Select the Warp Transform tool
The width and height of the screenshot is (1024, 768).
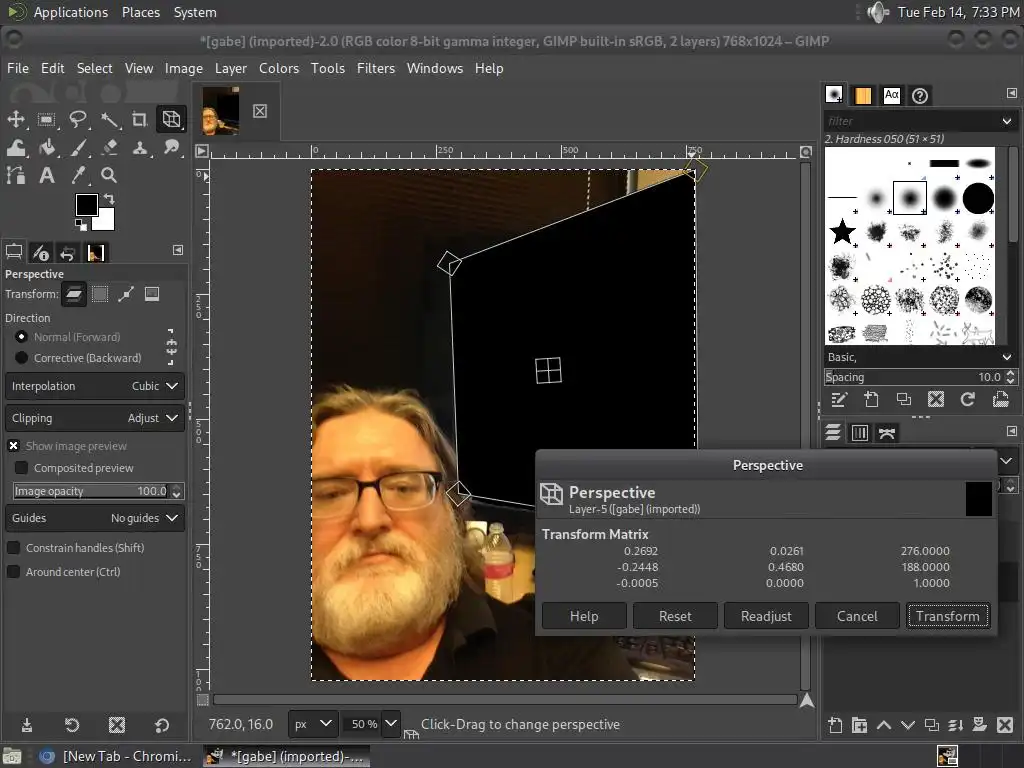[x=16, y=148]
